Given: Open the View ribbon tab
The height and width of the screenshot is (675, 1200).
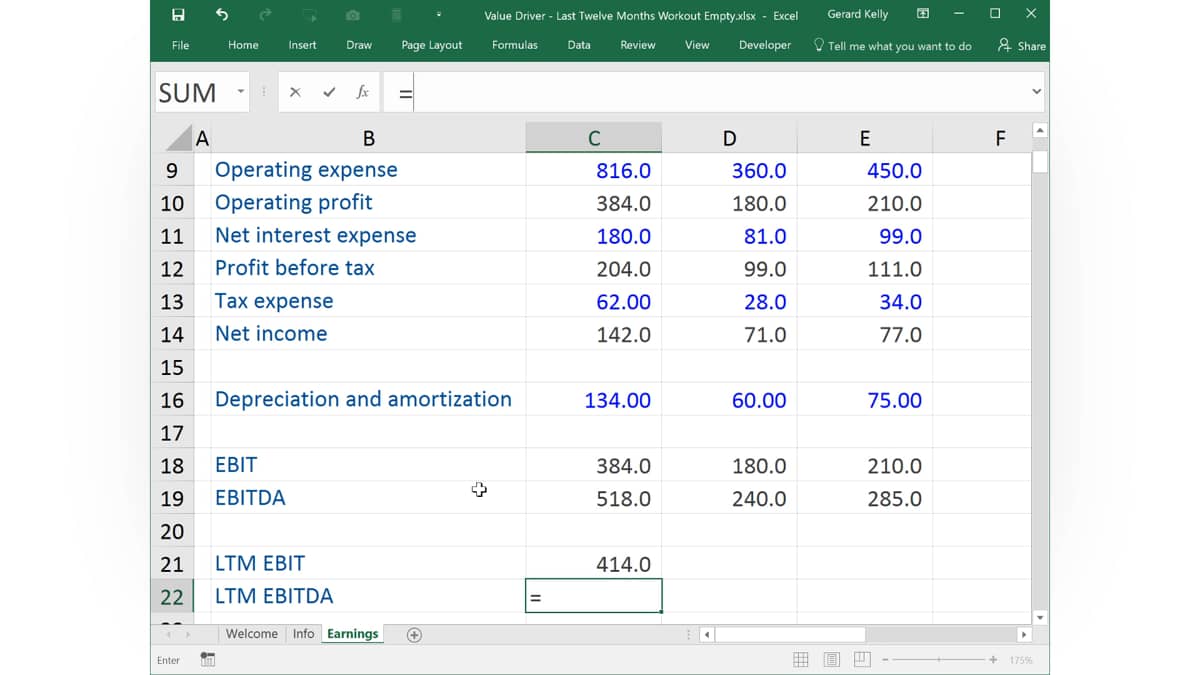Looking at the screenshot, I should click(x=697, y=45).
